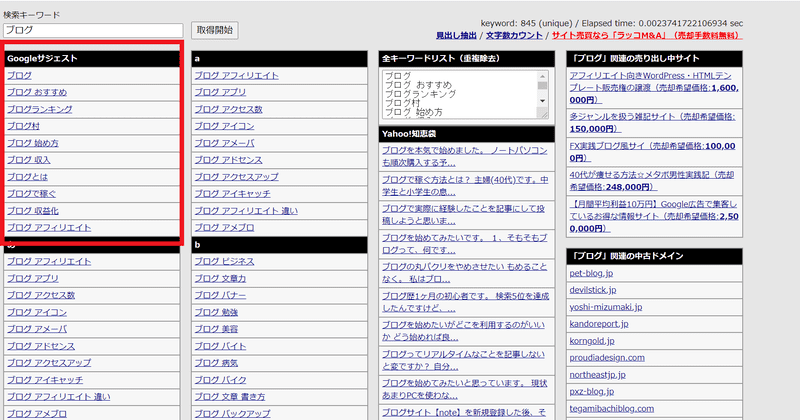Open Yahoo question ブログで実際に経験したこと
Viewport: 800px width, 420px height.
pos(463,215)
